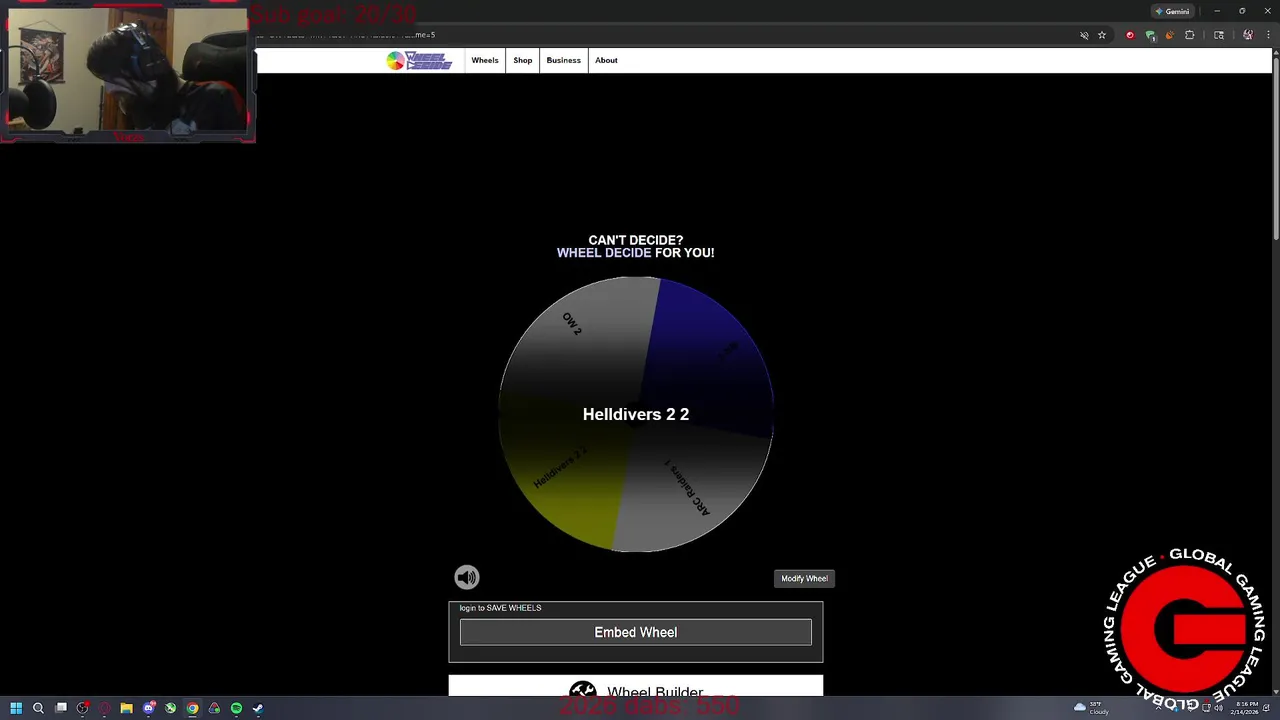Open the tab search side panel icon
Viewport: 1280px width, 720px height.
(1218, 35)
